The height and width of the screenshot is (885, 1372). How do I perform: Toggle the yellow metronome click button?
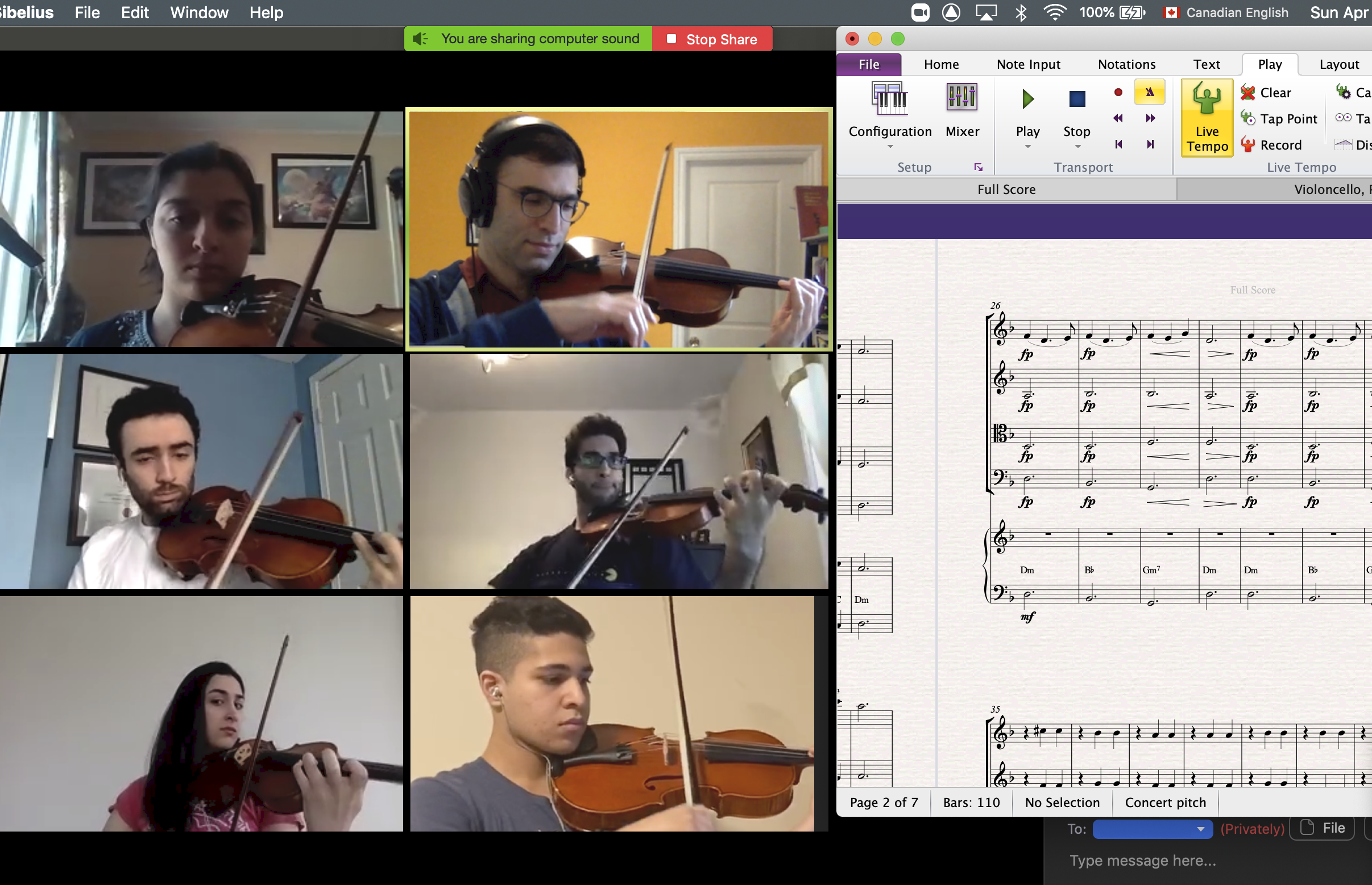click(1149, 92)
